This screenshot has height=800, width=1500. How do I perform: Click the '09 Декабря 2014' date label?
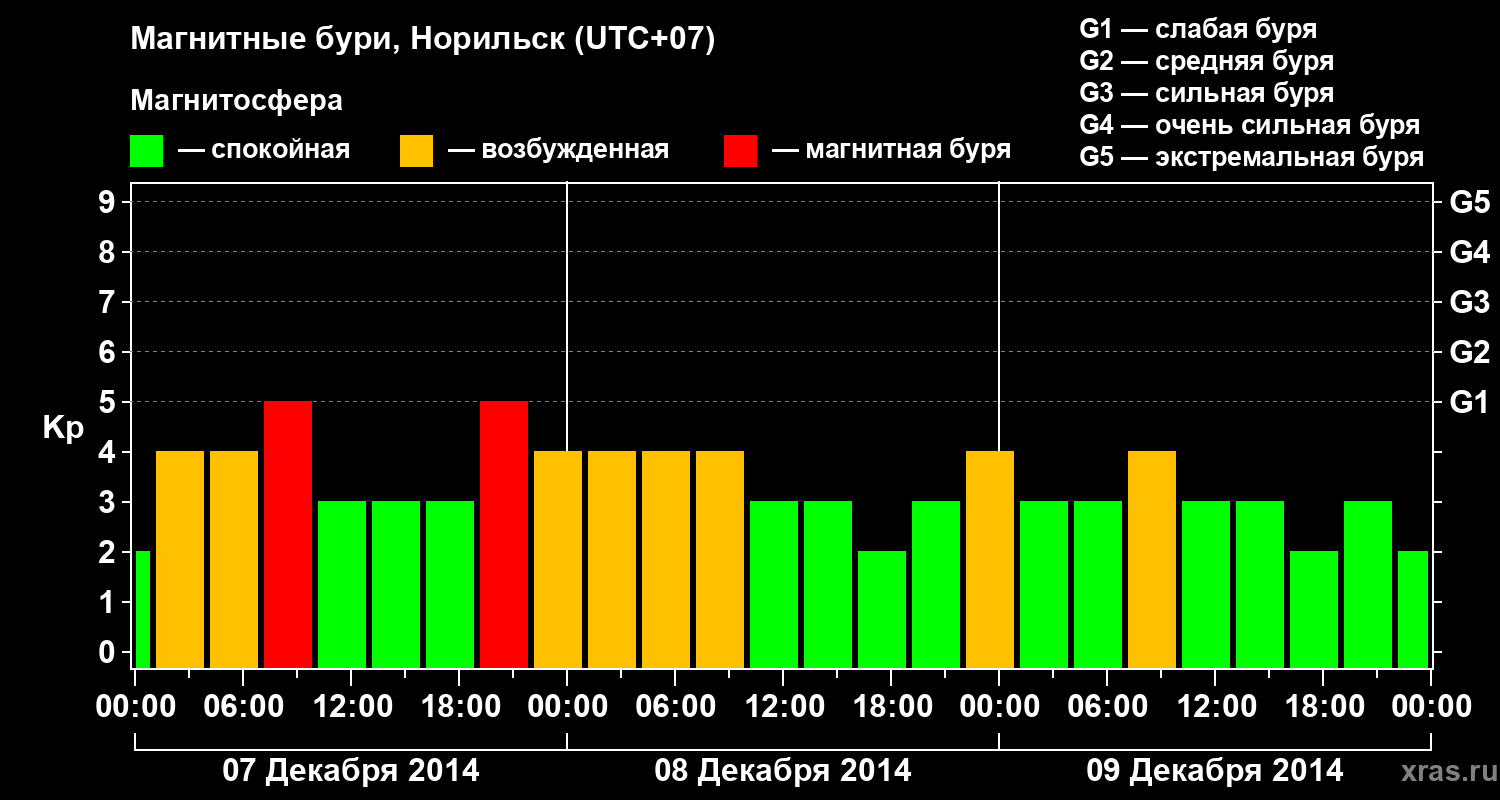coord(1215,771)
